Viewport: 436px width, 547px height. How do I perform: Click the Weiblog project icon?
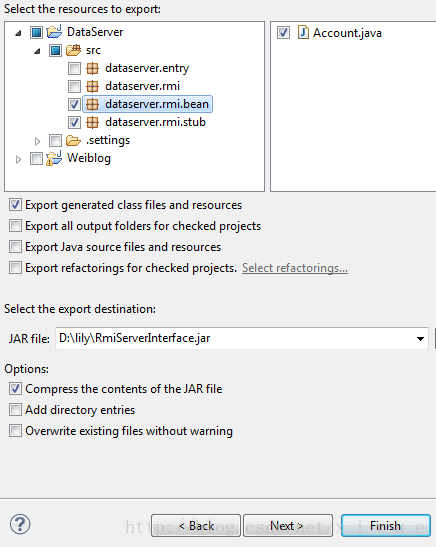(54, 158)
